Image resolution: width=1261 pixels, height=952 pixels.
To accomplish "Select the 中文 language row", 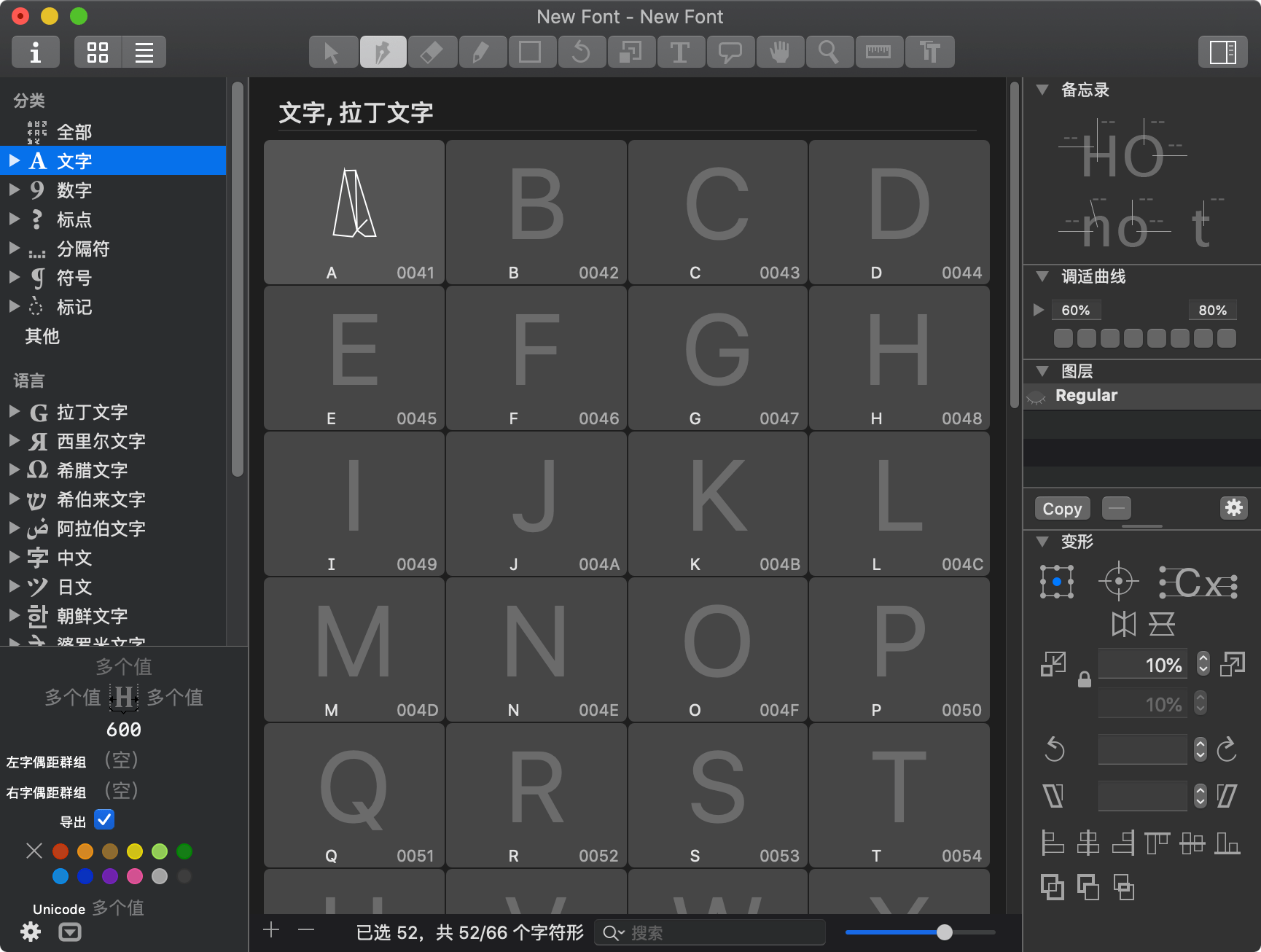I will pyautogui.click(x=113, y=558).
